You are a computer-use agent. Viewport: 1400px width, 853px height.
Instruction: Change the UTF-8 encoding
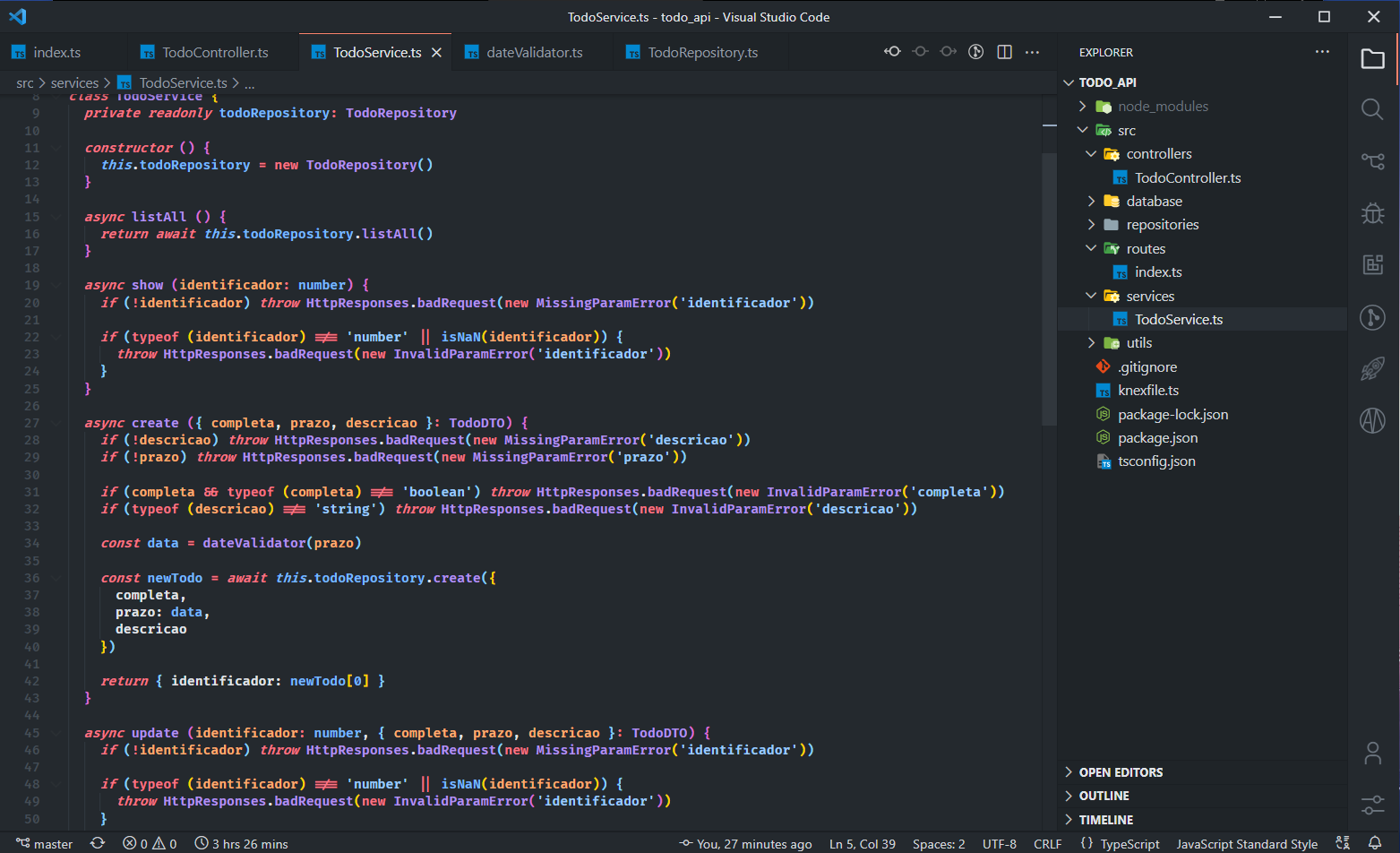999,843
